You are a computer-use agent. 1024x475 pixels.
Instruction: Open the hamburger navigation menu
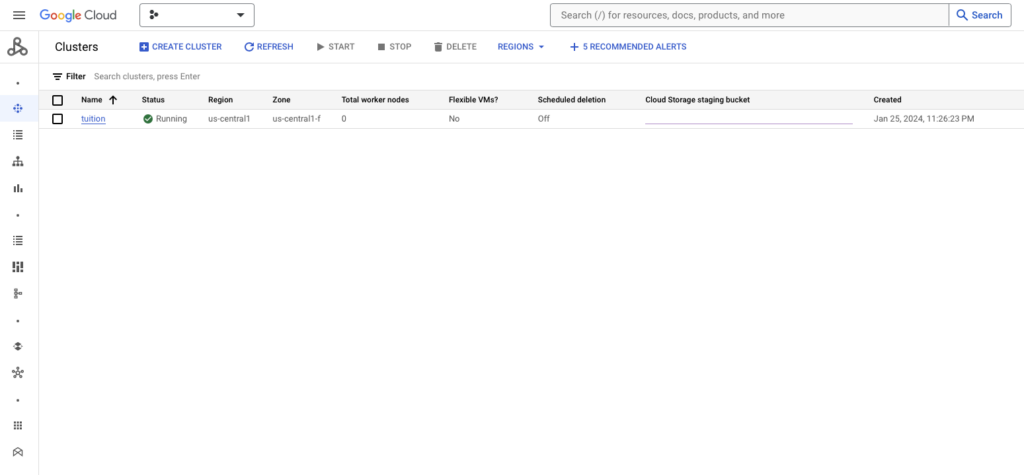pyautogui.click(x=18, y=15)
